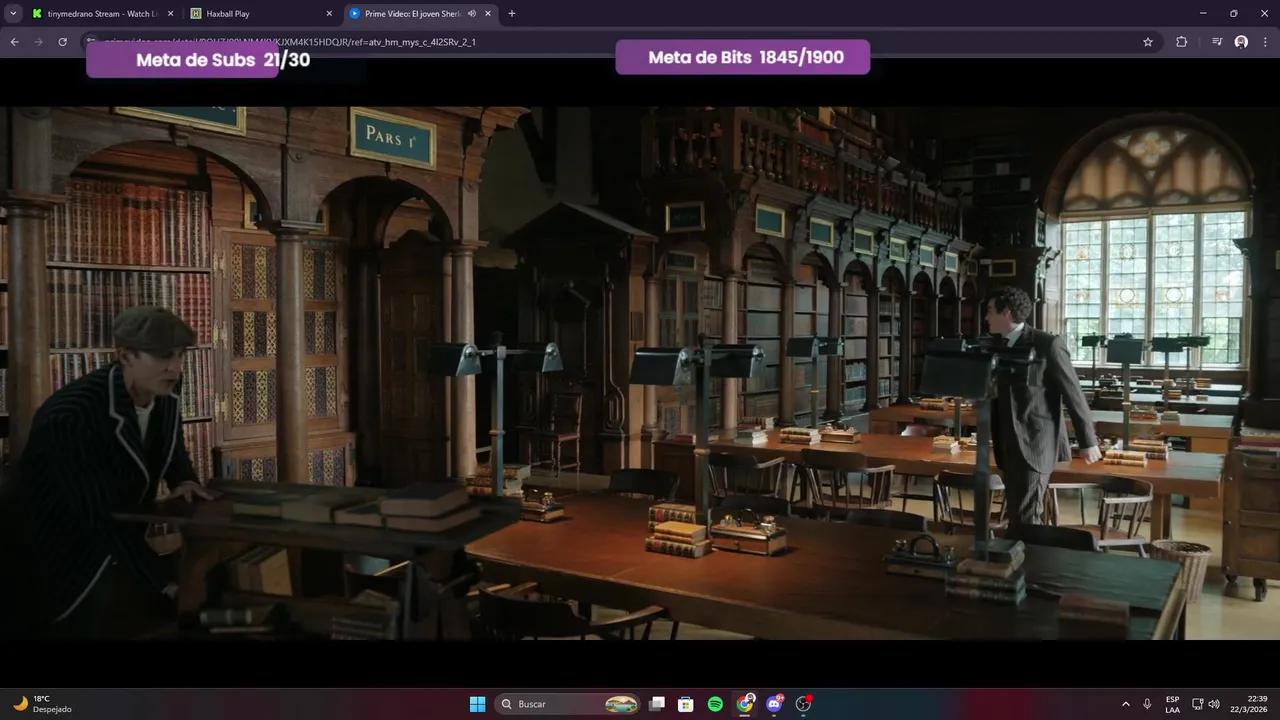
Task: Open a new browser tab
Action: (512, 14)
